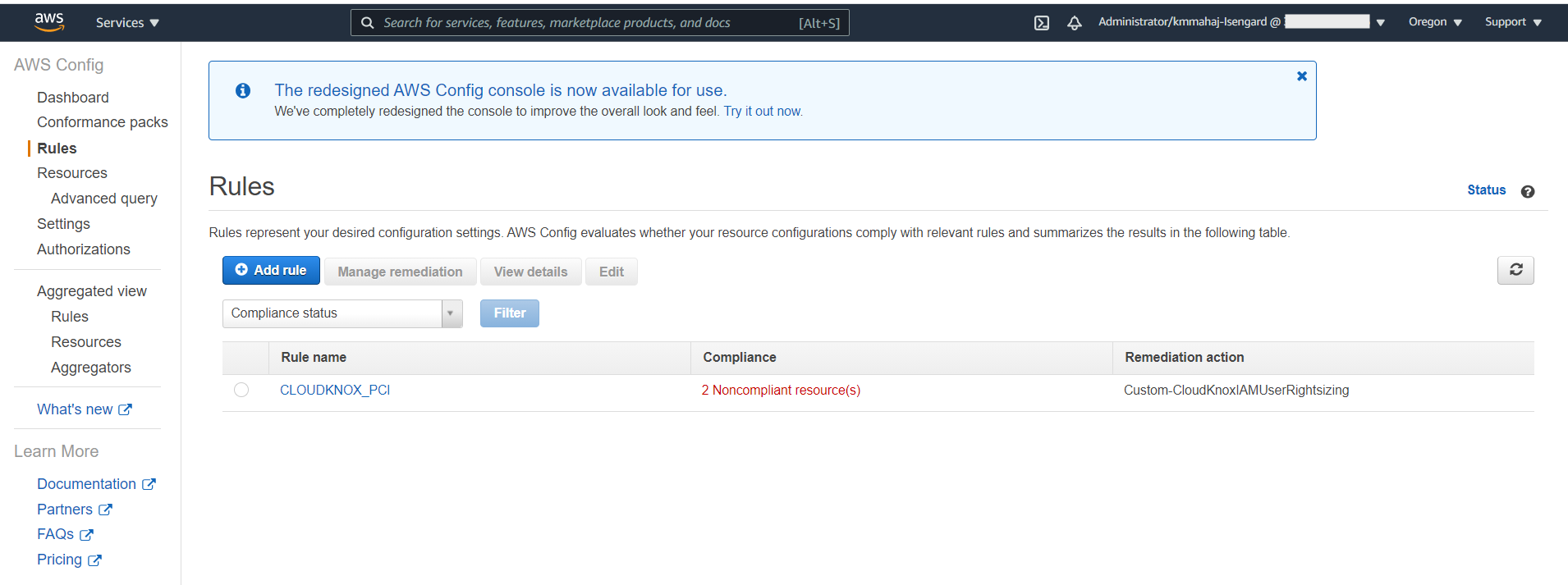The height and width of the screenshot is (585, 1568).
Task: Open the Partners link
Action: (64, 510)
